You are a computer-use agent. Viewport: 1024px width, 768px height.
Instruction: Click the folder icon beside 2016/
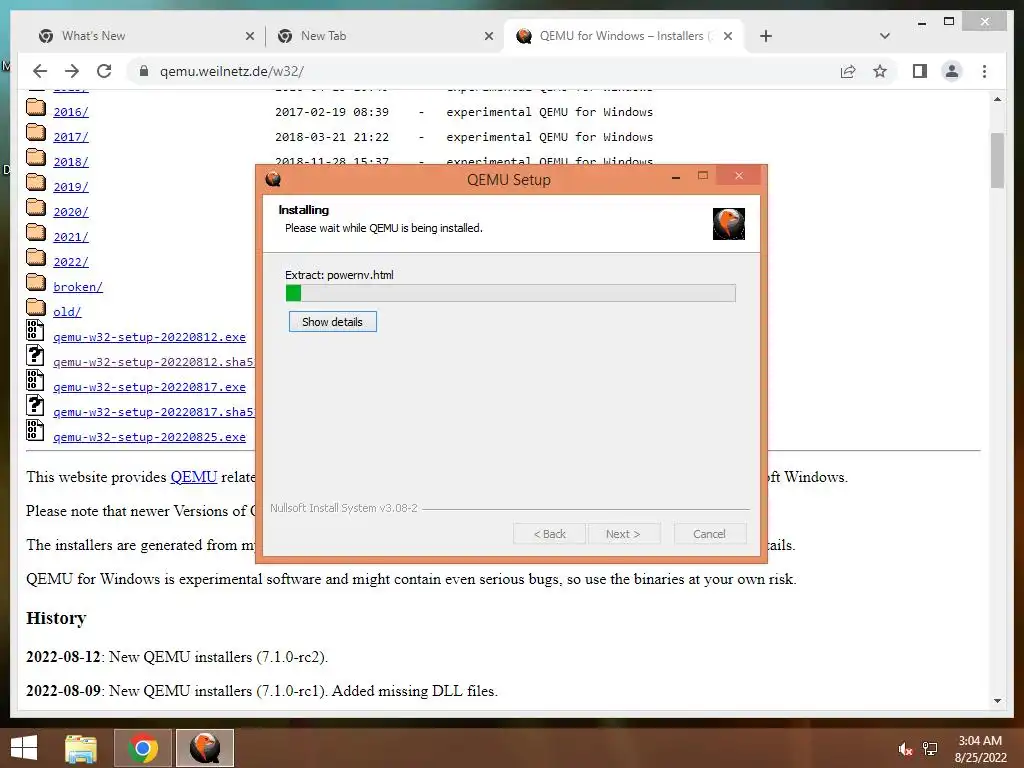(x=36, y=107)
